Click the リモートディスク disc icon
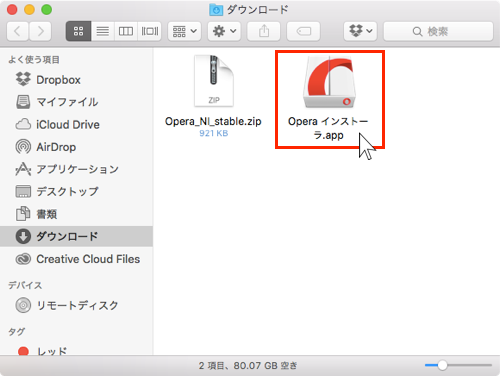The image size is (500, 376). (x=23, y=305)
